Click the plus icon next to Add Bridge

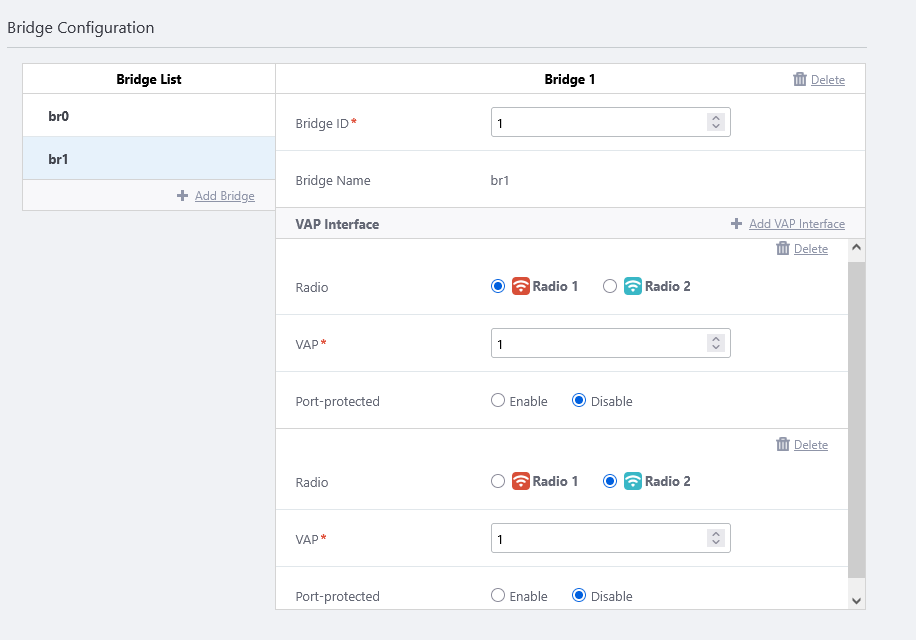pos(182,196)
